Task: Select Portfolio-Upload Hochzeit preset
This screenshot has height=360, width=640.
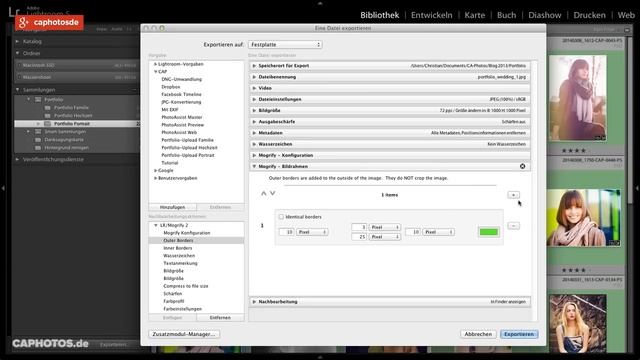Action: 189,148
